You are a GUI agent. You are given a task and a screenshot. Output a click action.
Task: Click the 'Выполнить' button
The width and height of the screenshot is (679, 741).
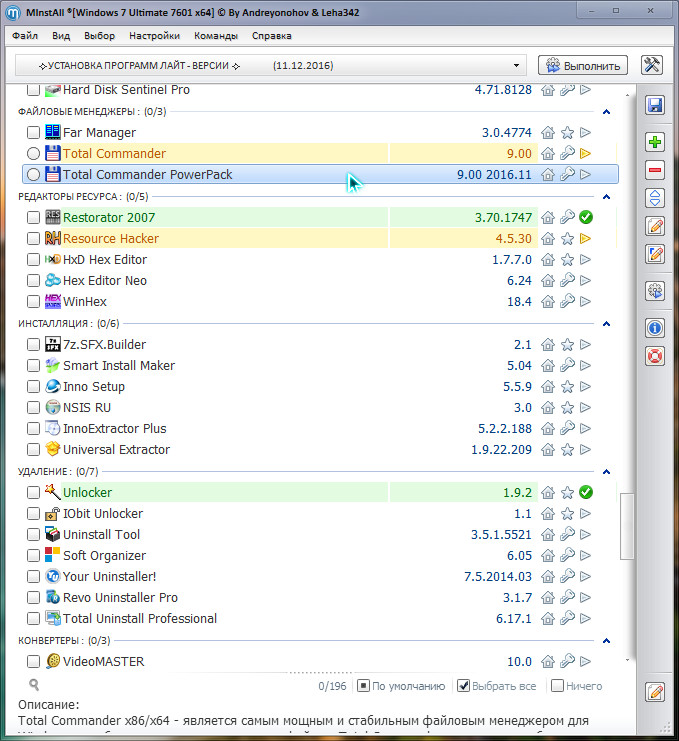coord(583,66)
